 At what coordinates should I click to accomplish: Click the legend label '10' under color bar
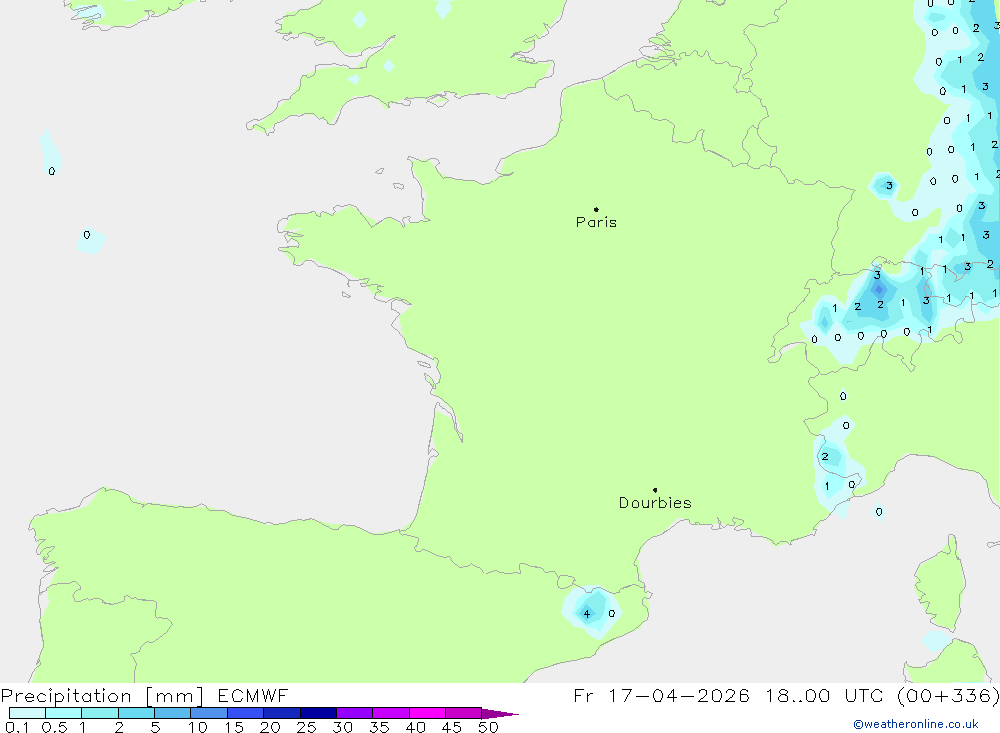(198, 727)
